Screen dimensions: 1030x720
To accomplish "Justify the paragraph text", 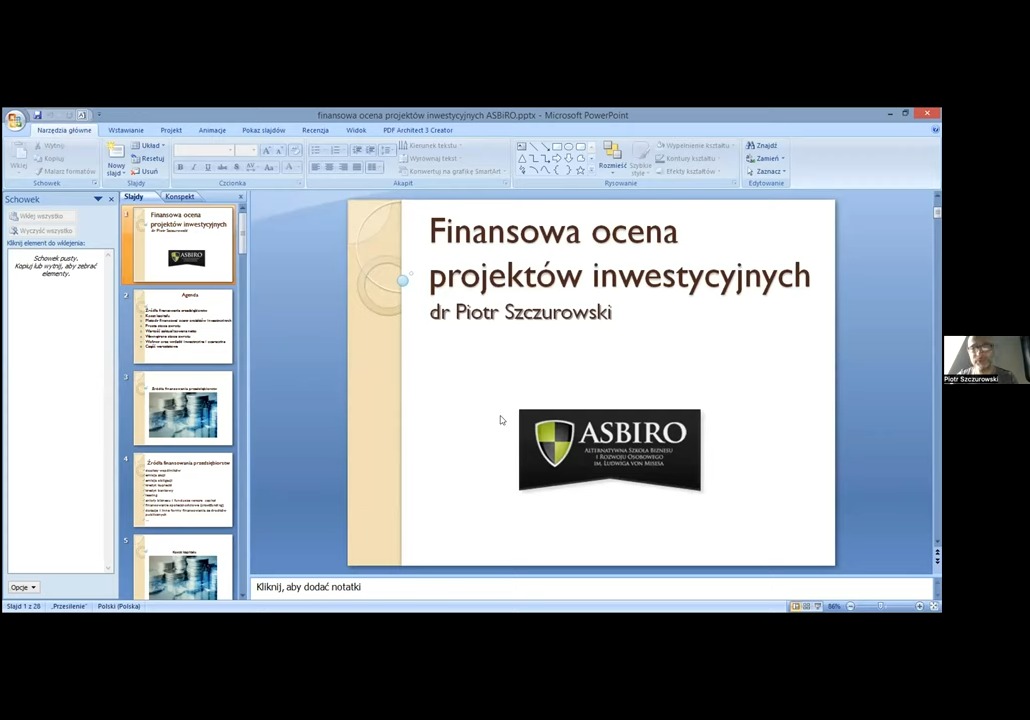I will pos(357,168).
